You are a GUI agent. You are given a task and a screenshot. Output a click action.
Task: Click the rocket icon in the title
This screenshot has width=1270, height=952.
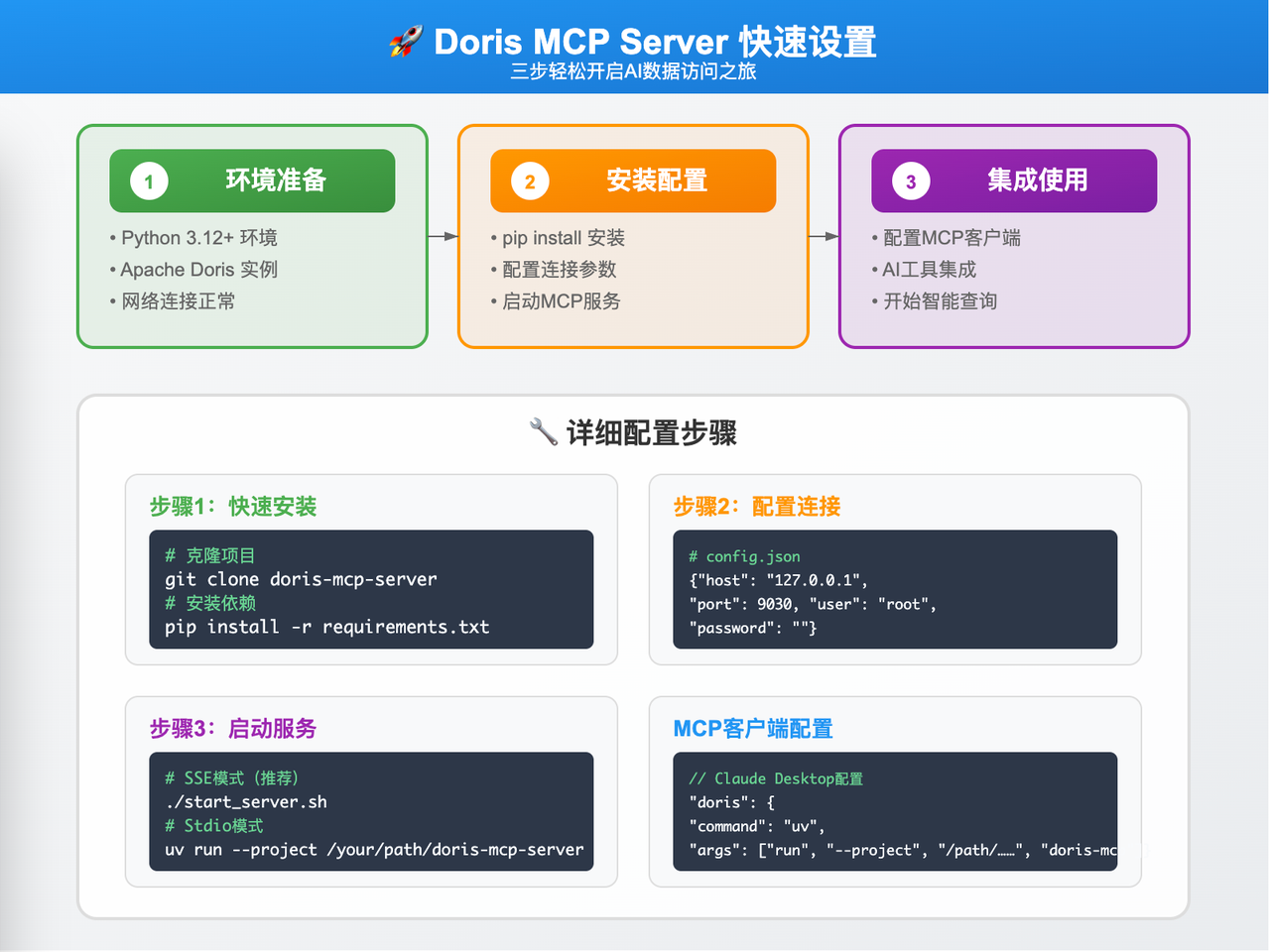(x=406, y=42)
